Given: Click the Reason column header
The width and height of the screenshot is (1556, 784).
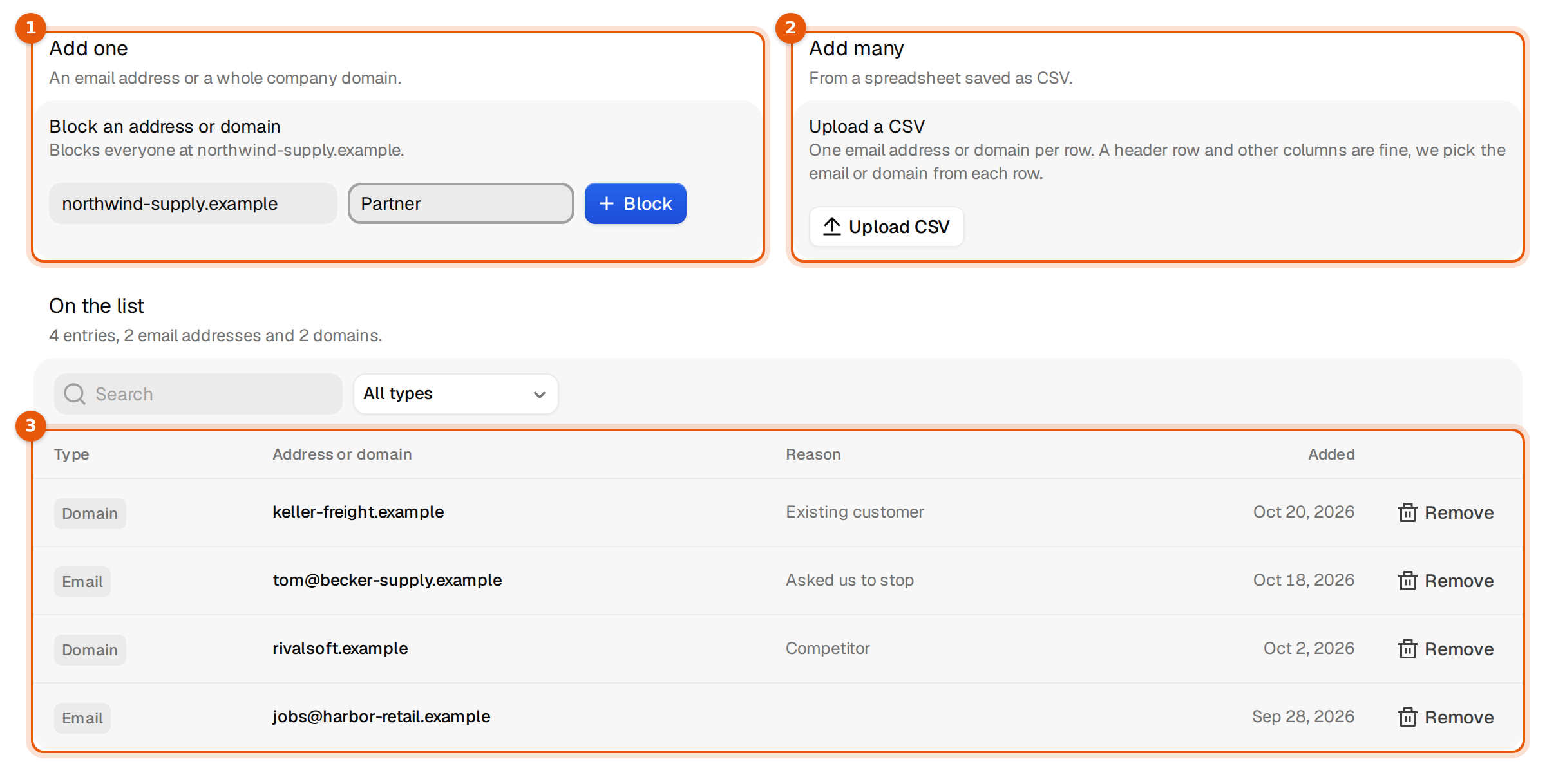Looking at the screenshot, I should click(x=813, y=454).
